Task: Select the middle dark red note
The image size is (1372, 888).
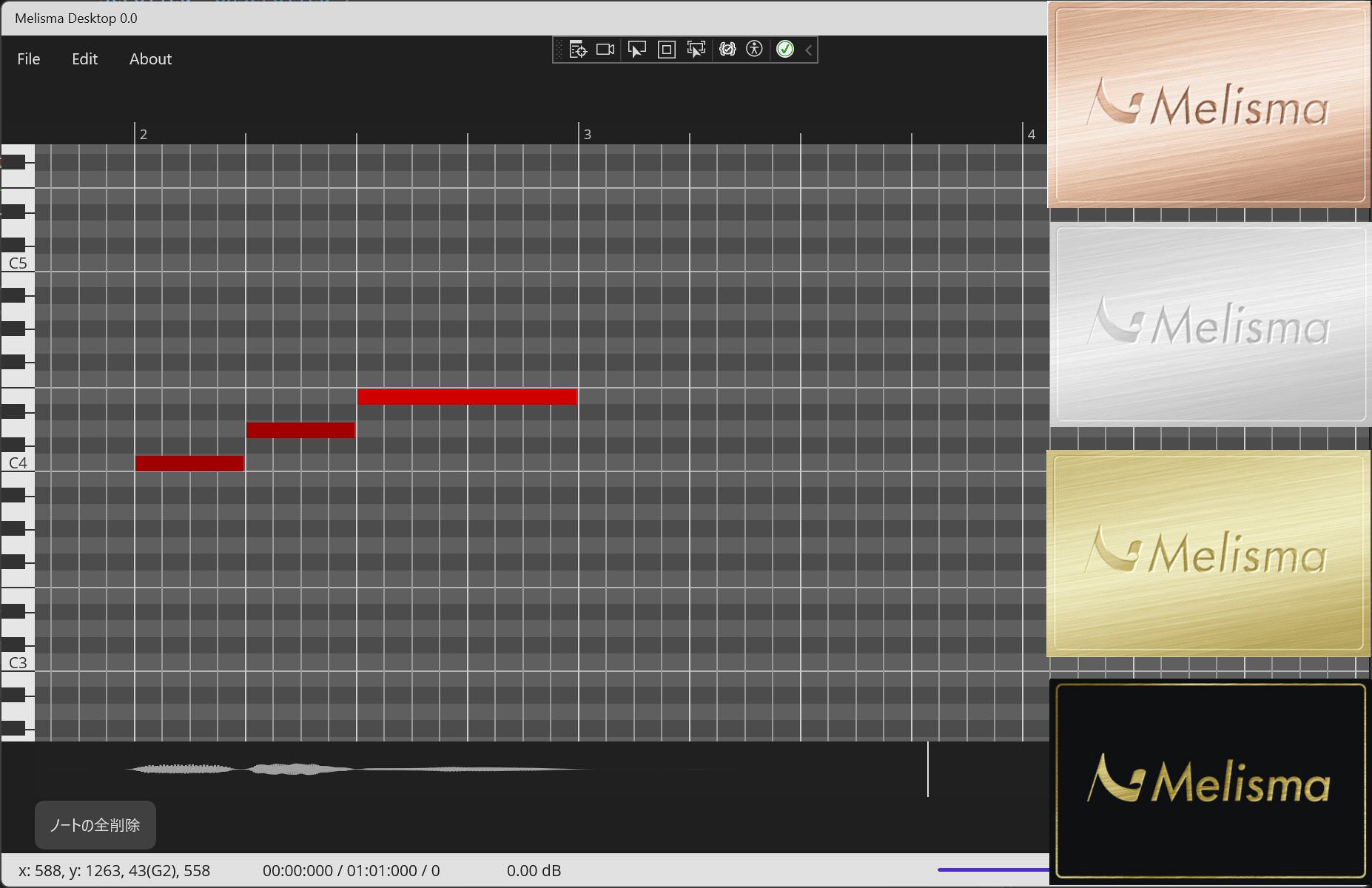Action: click(300, 430)
